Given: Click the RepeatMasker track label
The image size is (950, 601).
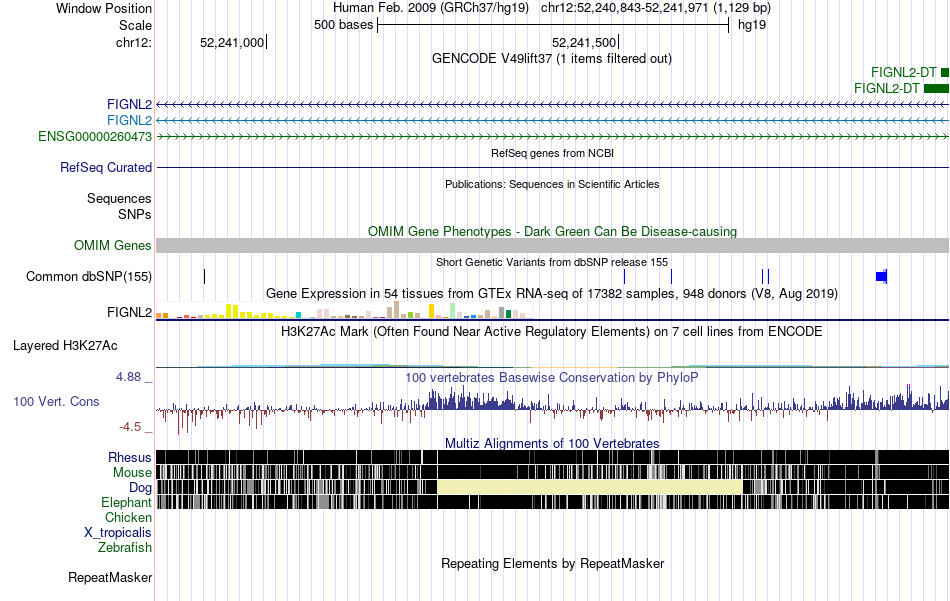Looking at the screenshot, I should [110, 577].
